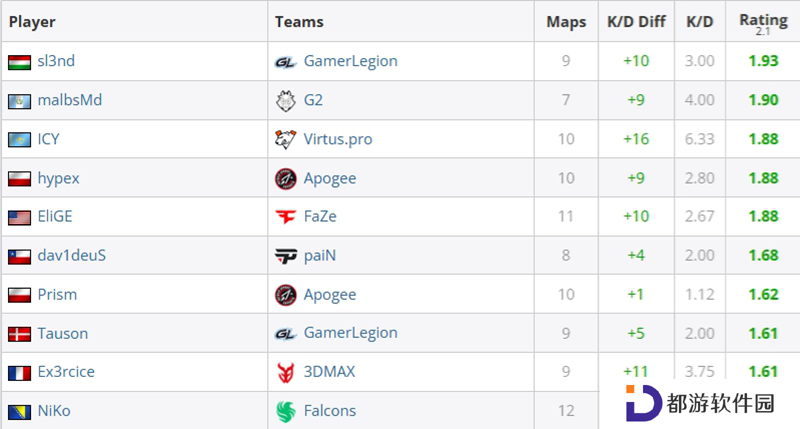Click the Player column header
This screenshot has height=429, width=800.
(32, 22)
